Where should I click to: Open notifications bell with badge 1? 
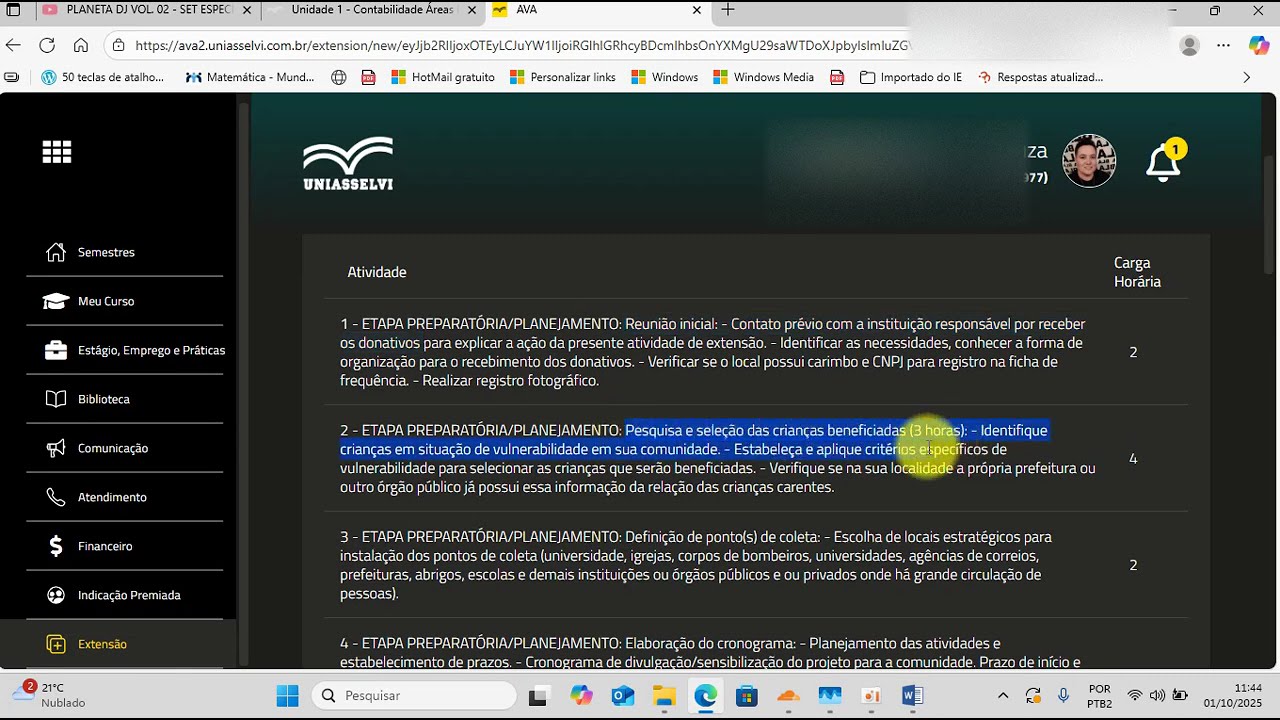(1164, 161)
